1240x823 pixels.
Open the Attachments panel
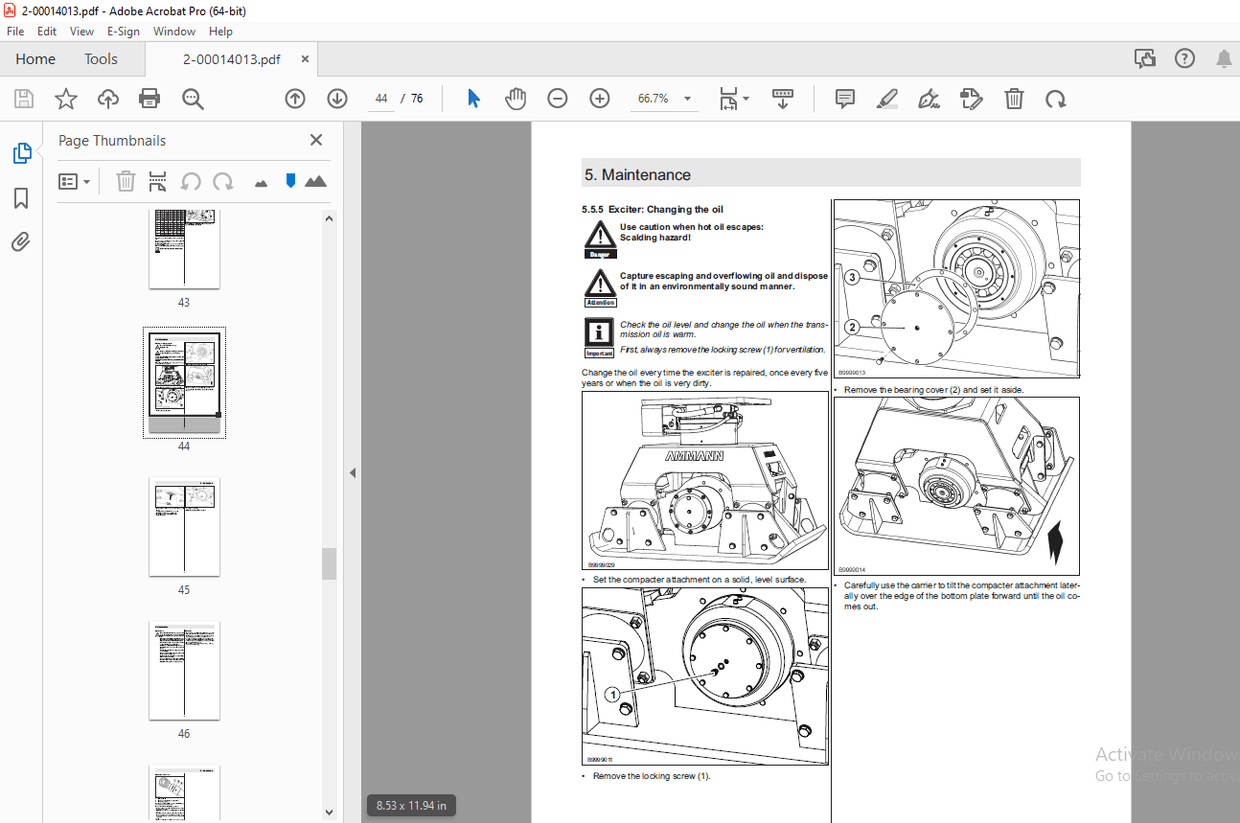click(22, 241)
